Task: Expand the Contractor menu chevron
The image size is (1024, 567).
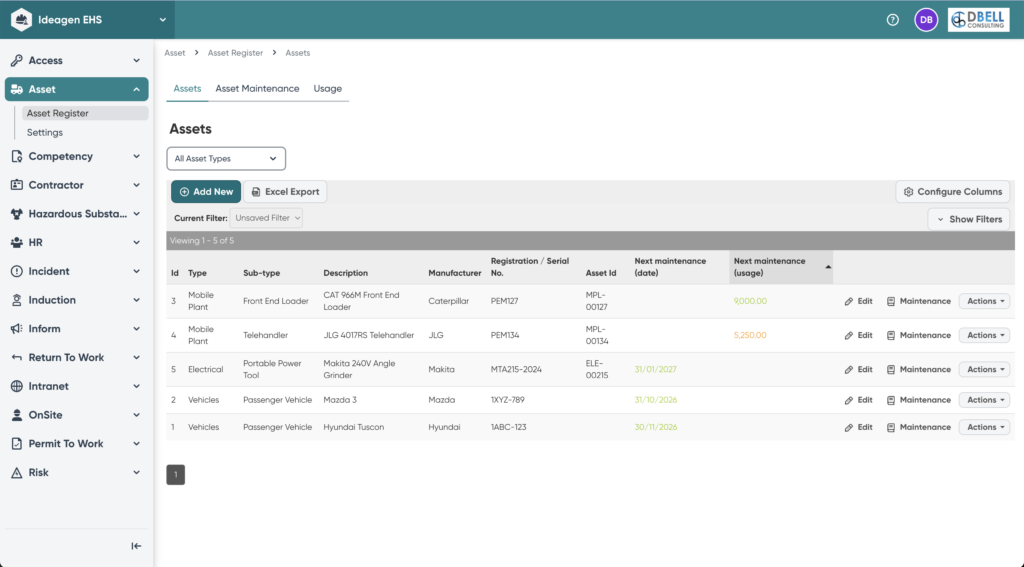Action: coord(136,185)
